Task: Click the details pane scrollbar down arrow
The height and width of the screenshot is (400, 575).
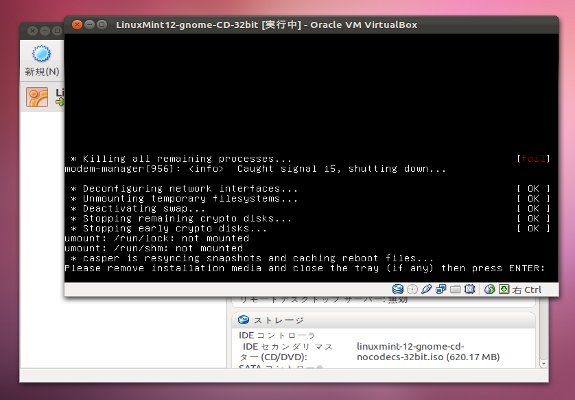Action: coord(543,363)
